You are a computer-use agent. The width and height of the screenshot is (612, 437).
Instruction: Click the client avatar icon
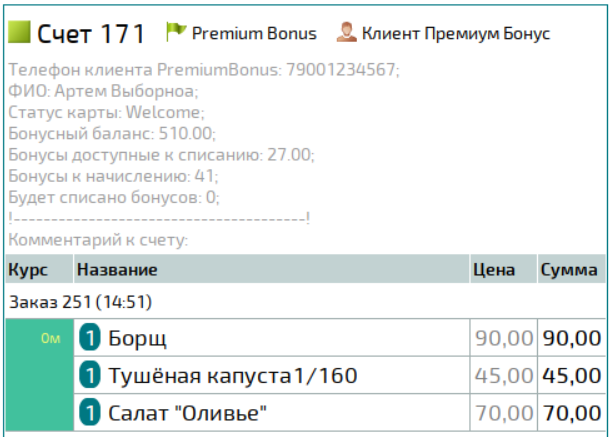tap(345, 32)
